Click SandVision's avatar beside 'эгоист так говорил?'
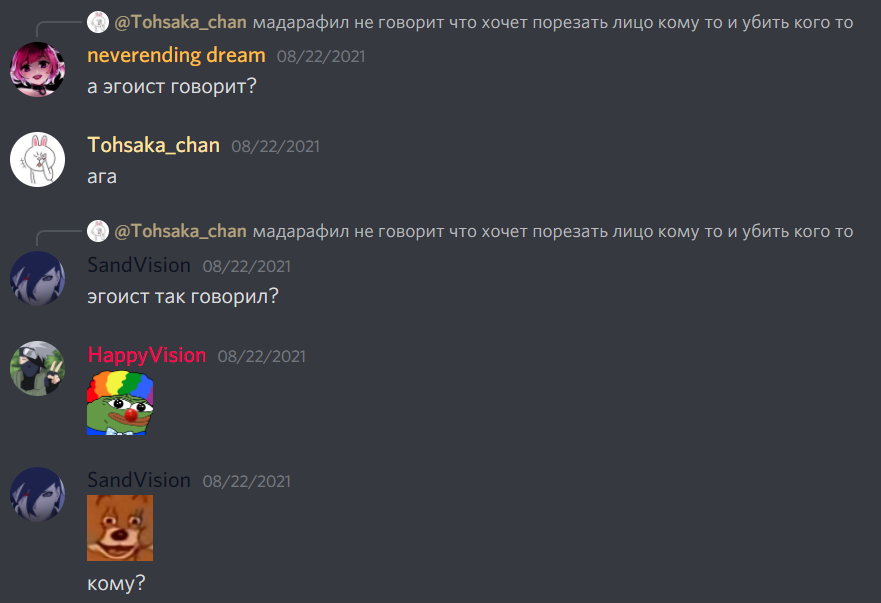This screenshot has width=881, height=603. (x=38, y=279)
